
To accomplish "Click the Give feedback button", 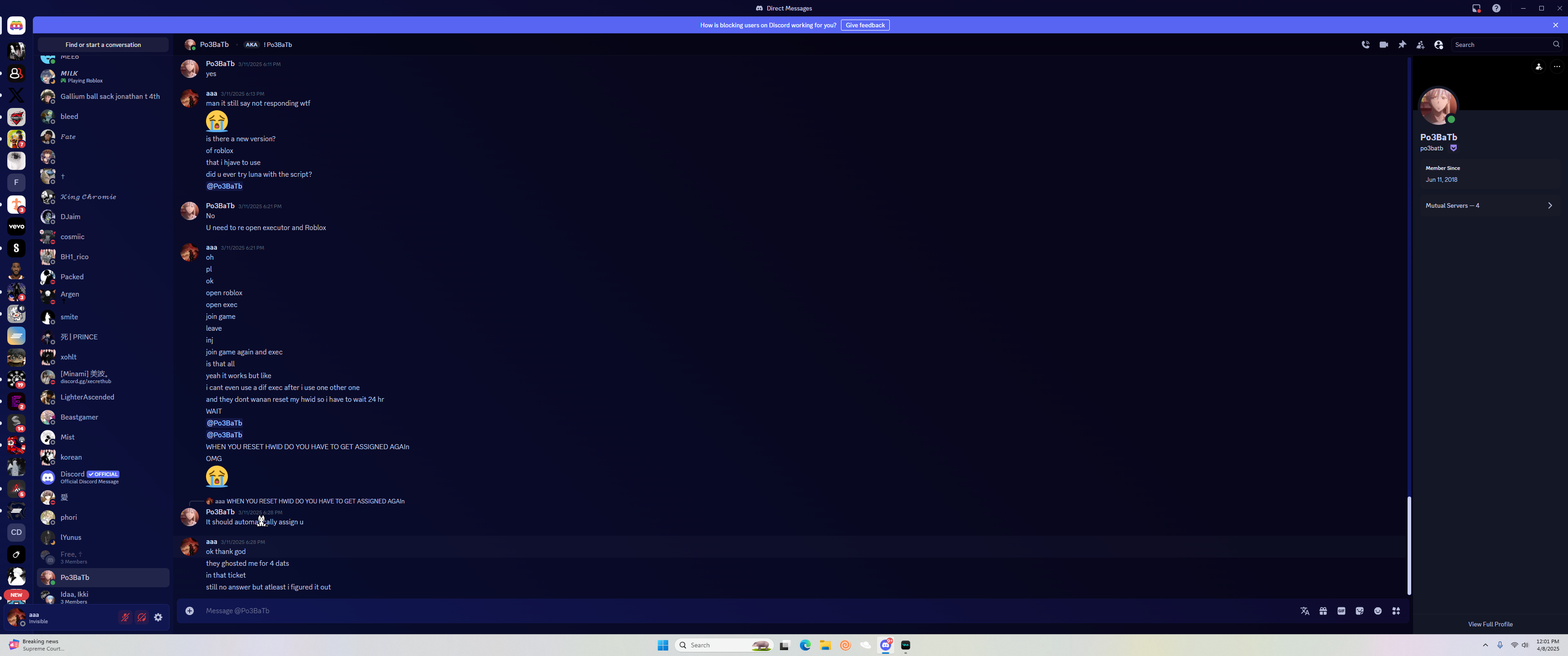I will pyautogui.click(x=864, y=25).
